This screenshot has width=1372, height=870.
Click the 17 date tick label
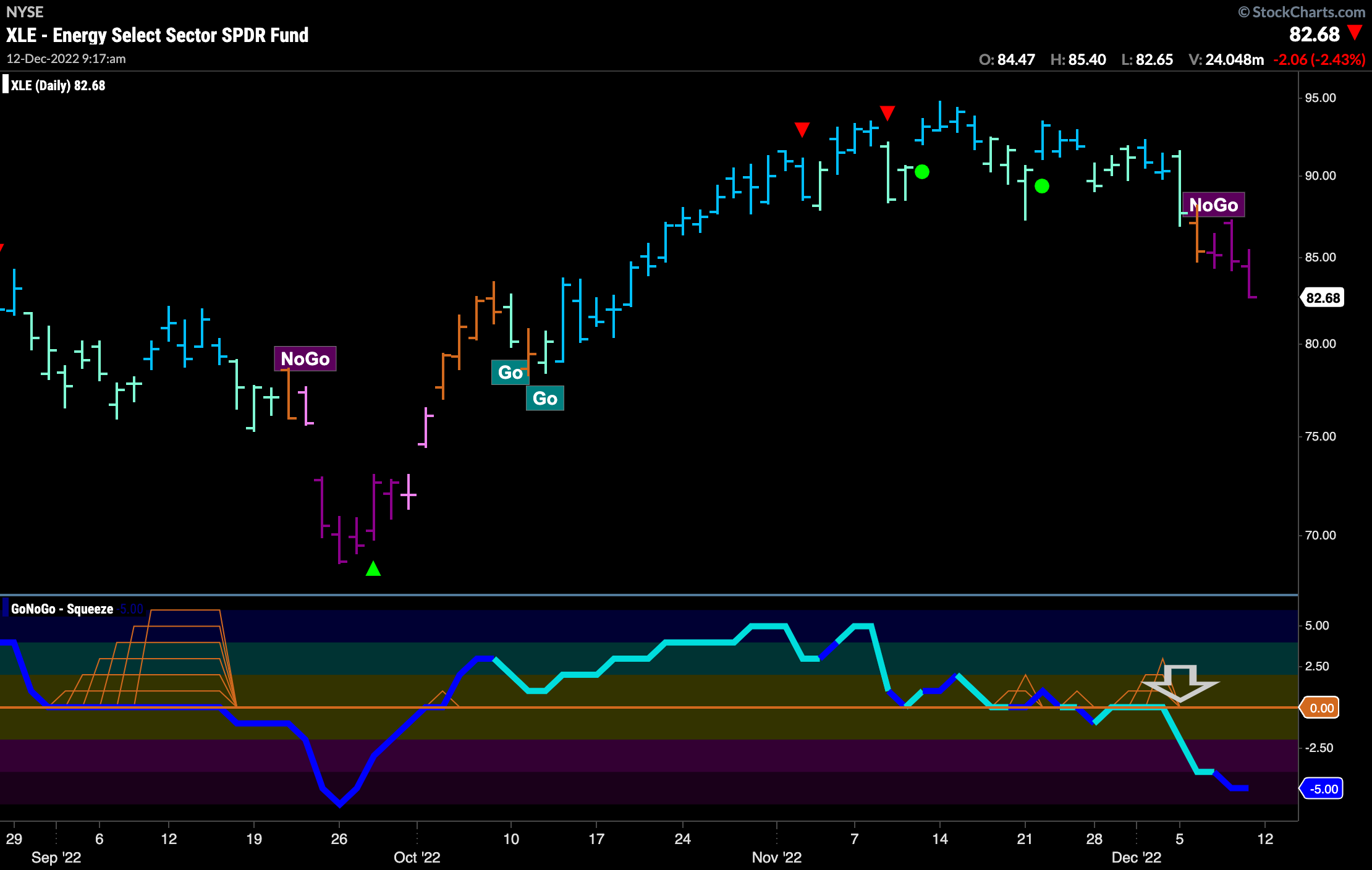tap(596, 838)
